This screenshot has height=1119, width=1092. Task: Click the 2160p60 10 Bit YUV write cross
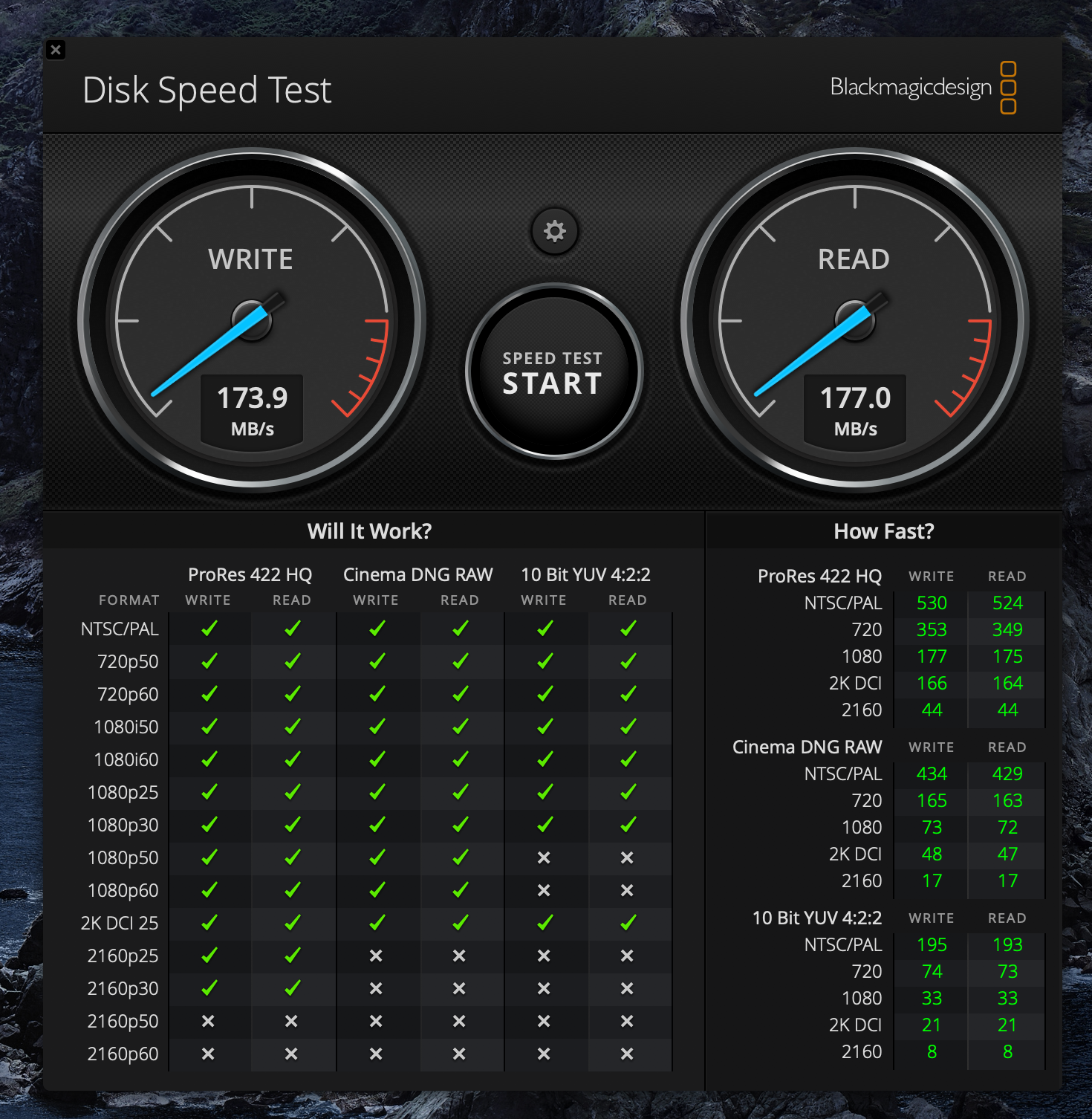(544, 1054)
